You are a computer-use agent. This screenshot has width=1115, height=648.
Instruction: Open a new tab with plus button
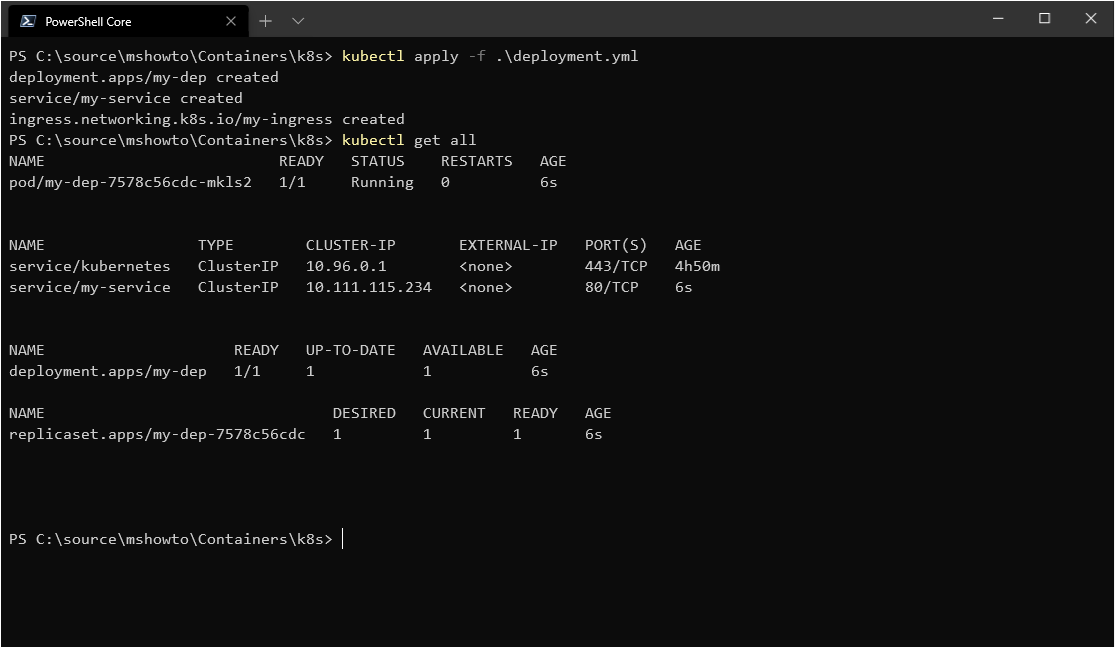(x=265, y=21)
